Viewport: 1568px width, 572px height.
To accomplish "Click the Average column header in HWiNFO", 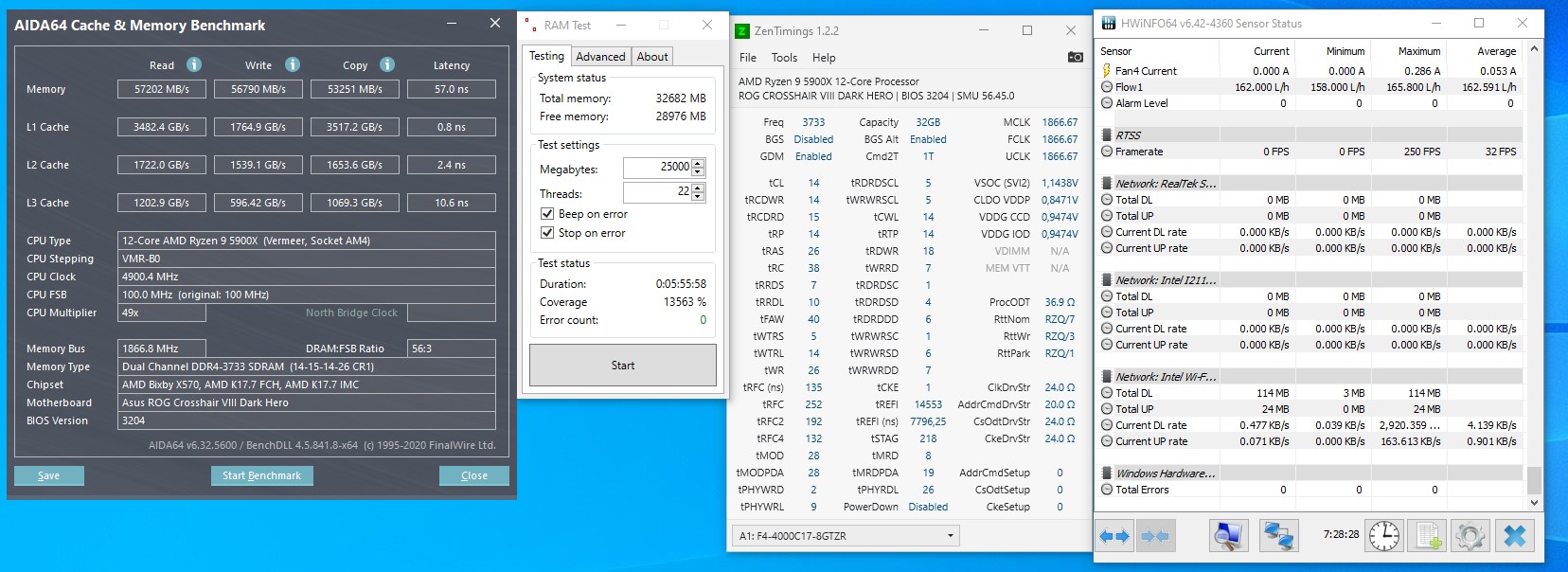I will click(1485, 51).
